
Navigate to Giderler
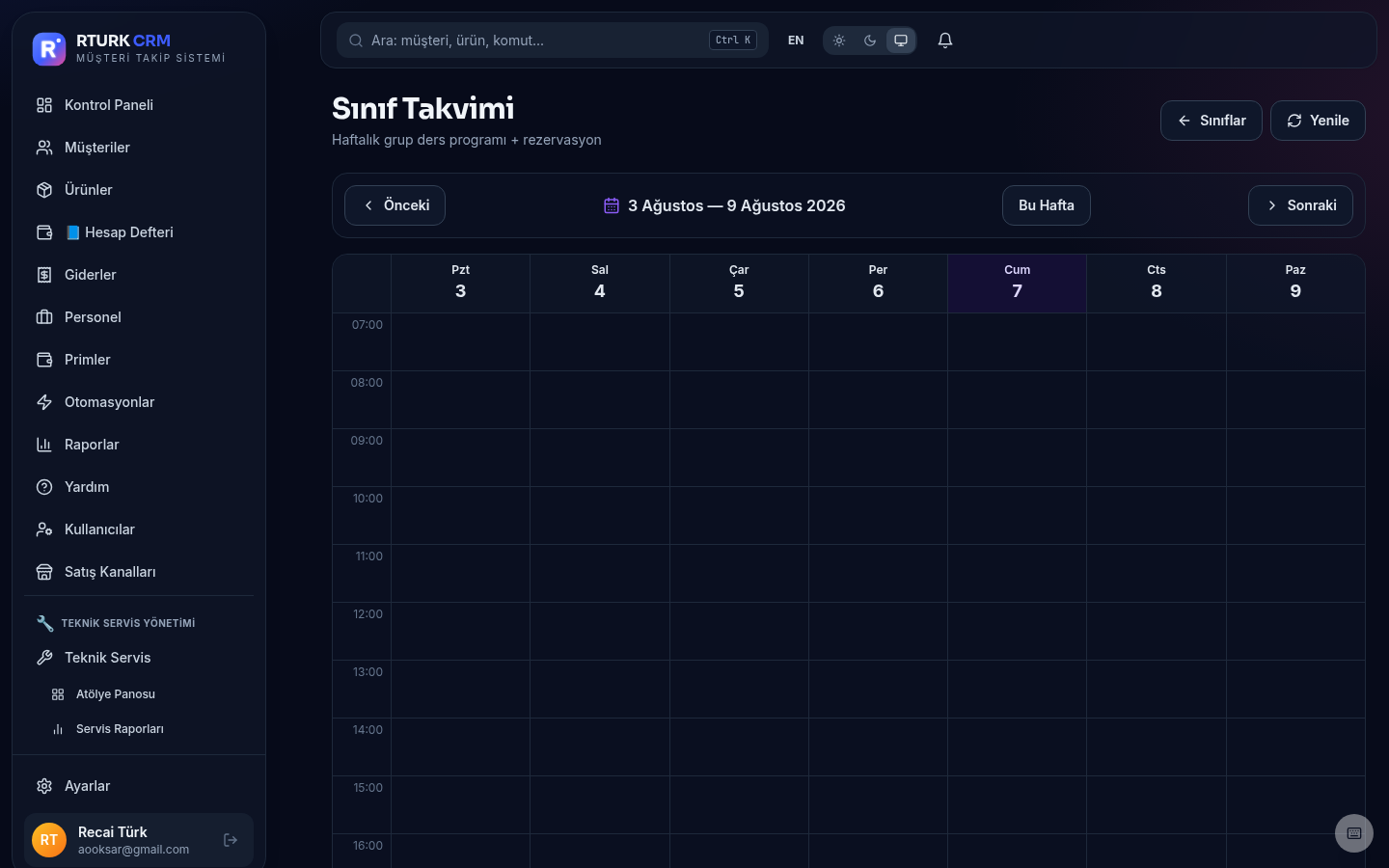(x=139, y=275)
